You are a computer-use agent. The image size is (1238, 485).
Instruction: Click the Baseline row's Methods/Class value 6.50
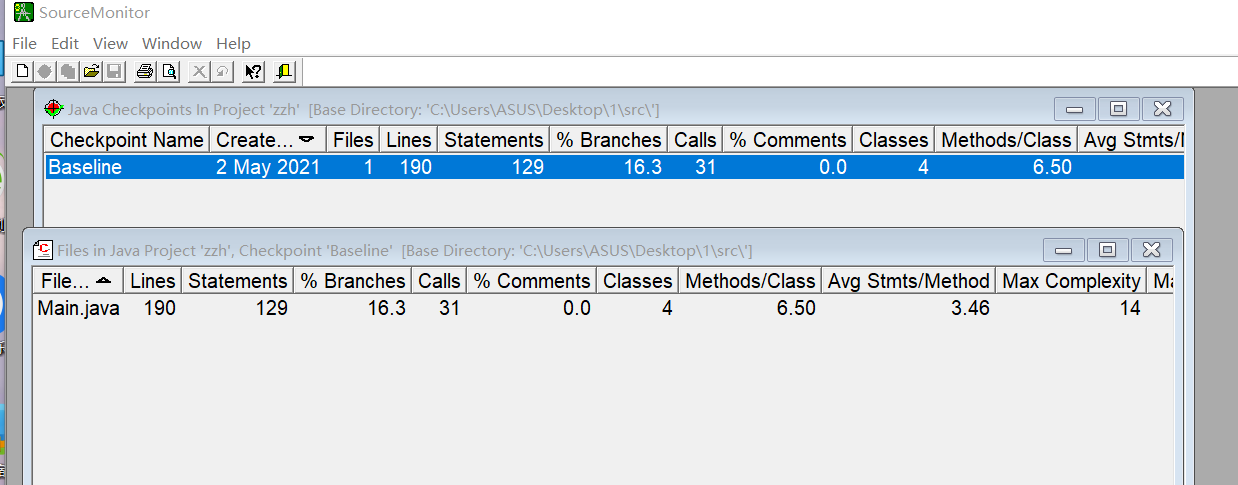pyautogui.click(x=1052, y=167)
